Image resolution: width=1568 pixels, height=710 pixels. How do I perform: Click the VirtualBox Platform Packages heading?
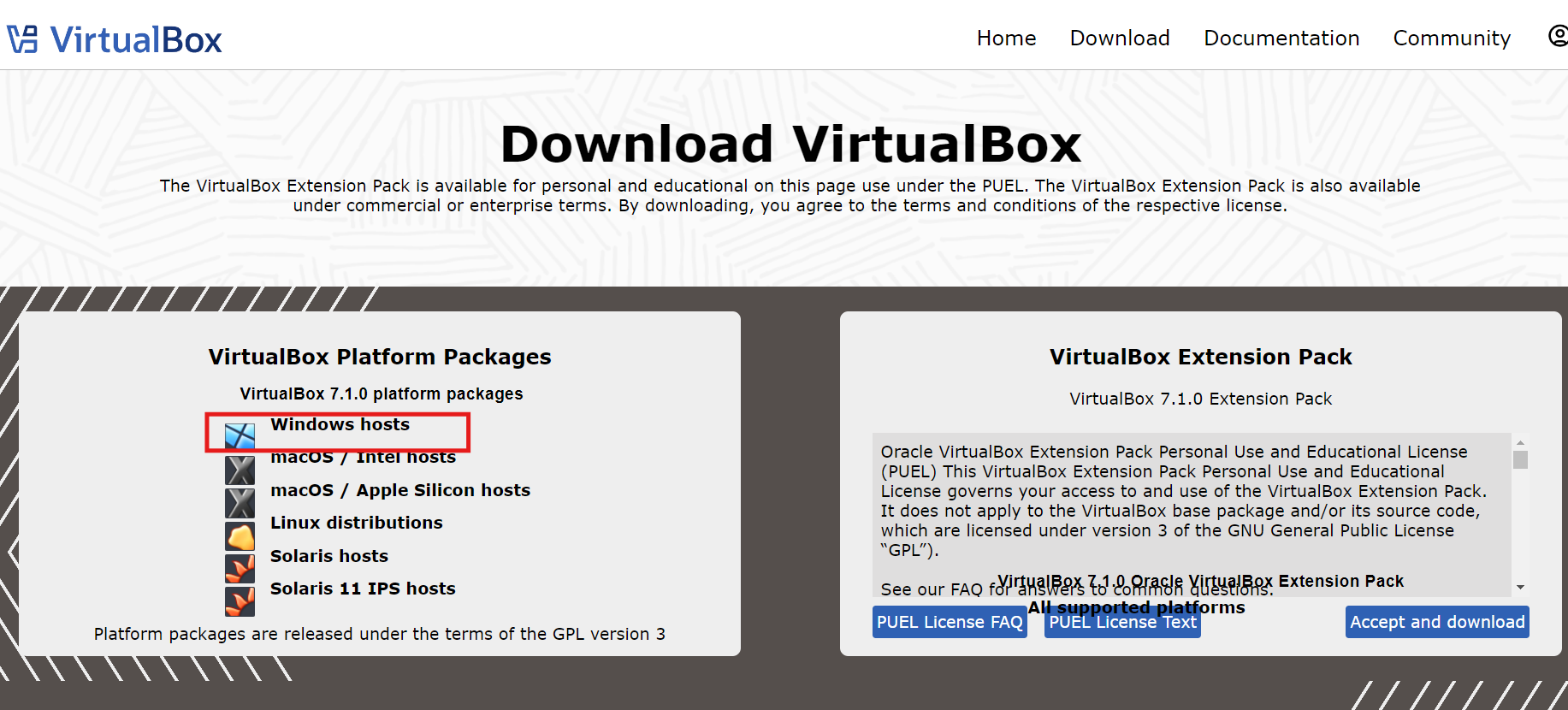click(x=380, y=357)
